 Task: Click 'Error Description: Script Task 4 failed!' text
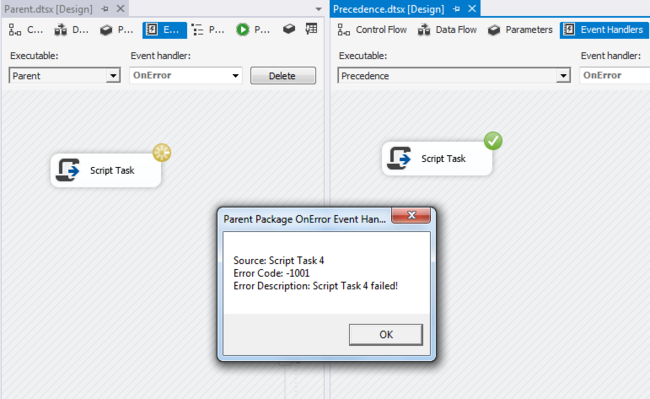(x=315, y=286)
